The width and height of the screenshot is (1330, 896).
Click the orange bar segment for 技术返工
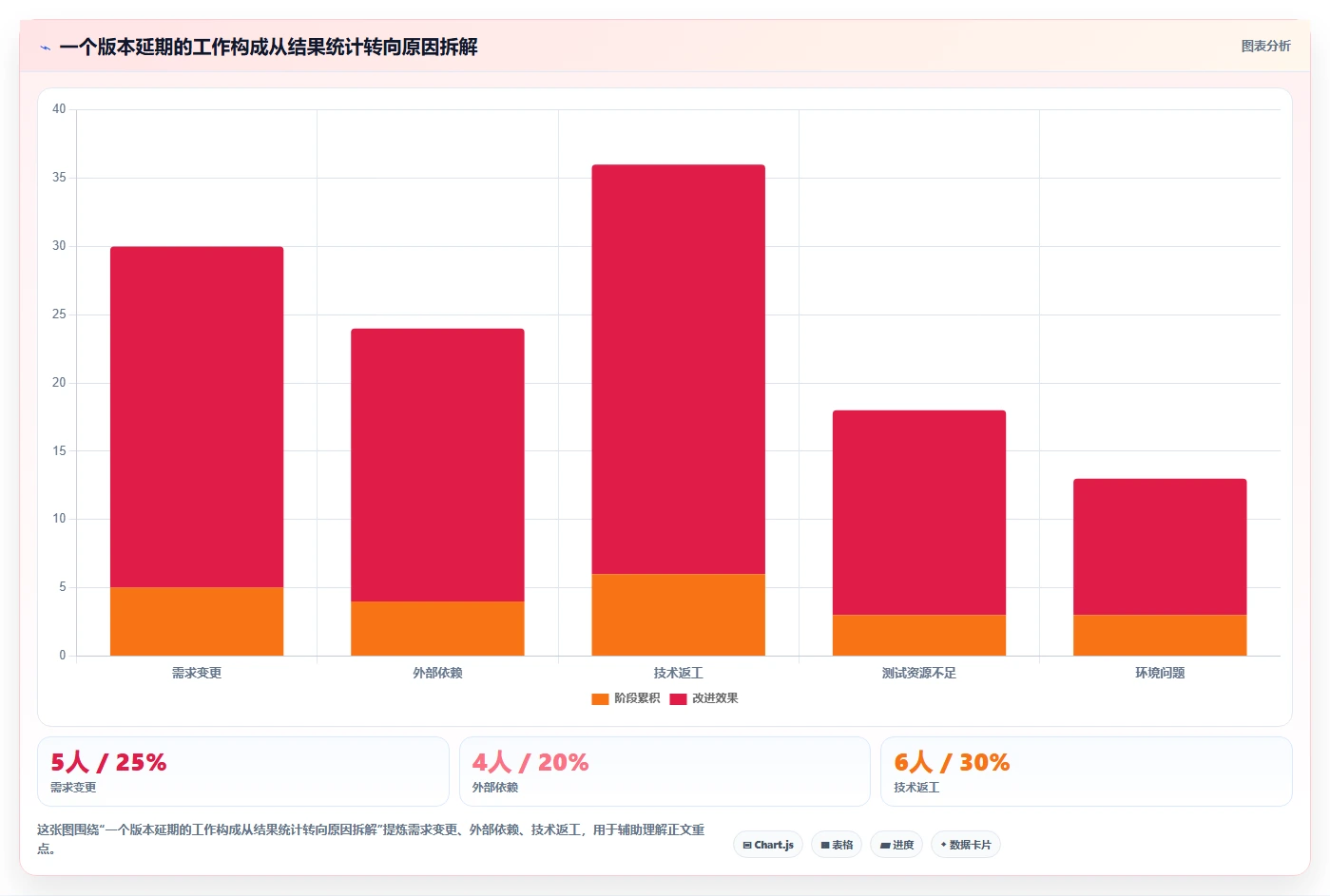click(x=678, y=615)
